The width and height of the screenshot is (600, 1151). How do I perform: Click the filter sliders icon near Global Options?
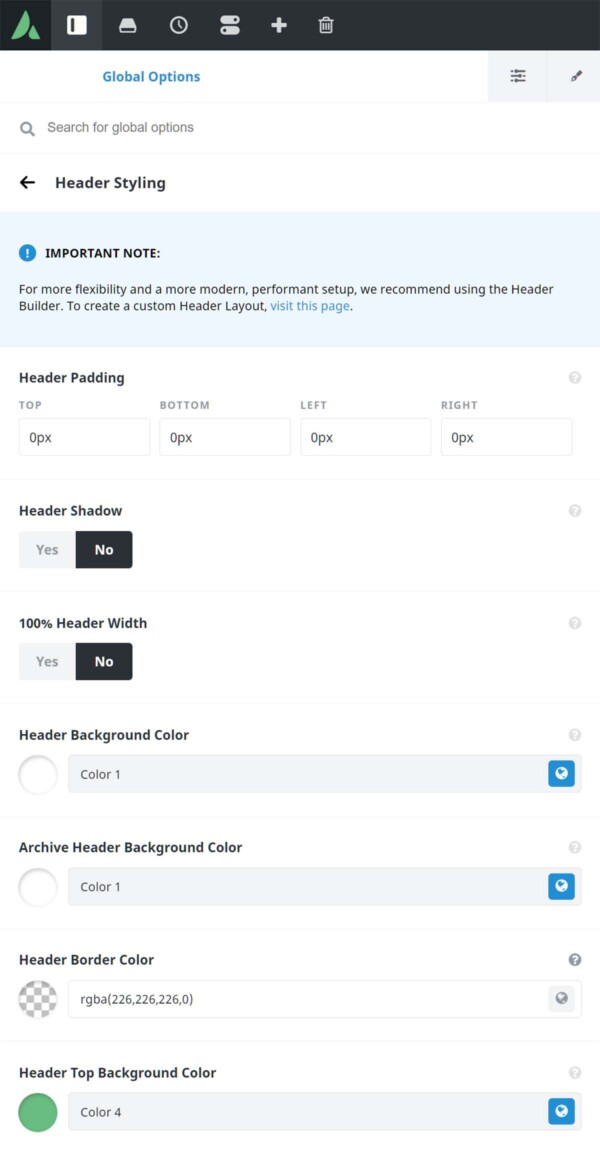pos(517,75)
